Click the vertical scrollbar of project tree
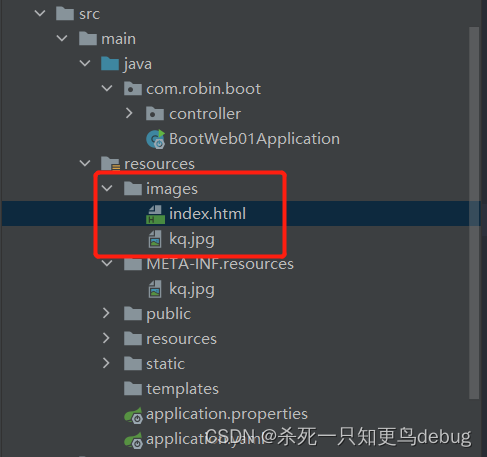Image resolution: width=487 pixels, height=457 pixels. coord(474,213)
